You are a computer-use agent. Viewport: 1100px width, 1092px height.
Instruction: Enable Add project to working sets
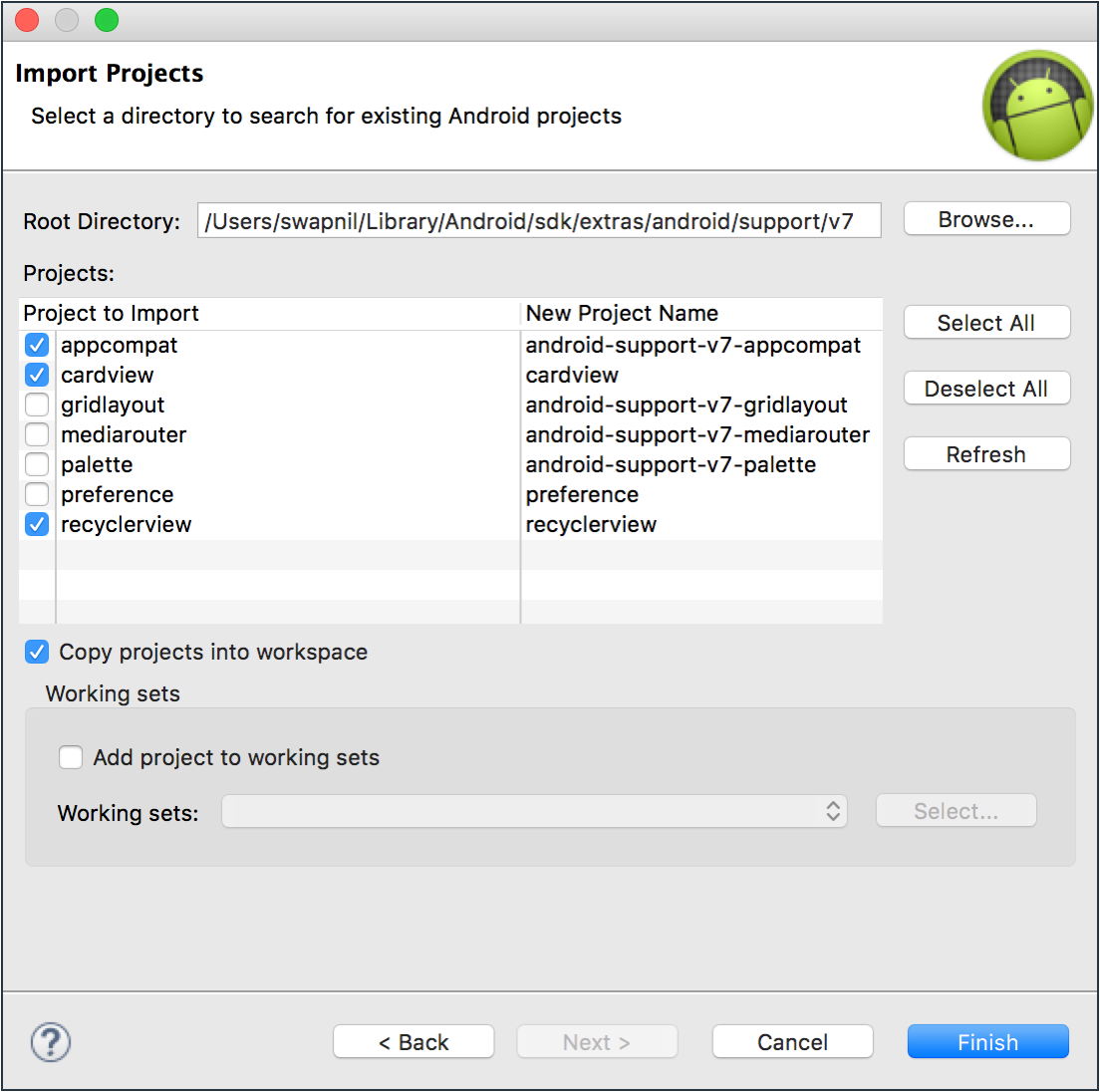(x=71, y=757)
